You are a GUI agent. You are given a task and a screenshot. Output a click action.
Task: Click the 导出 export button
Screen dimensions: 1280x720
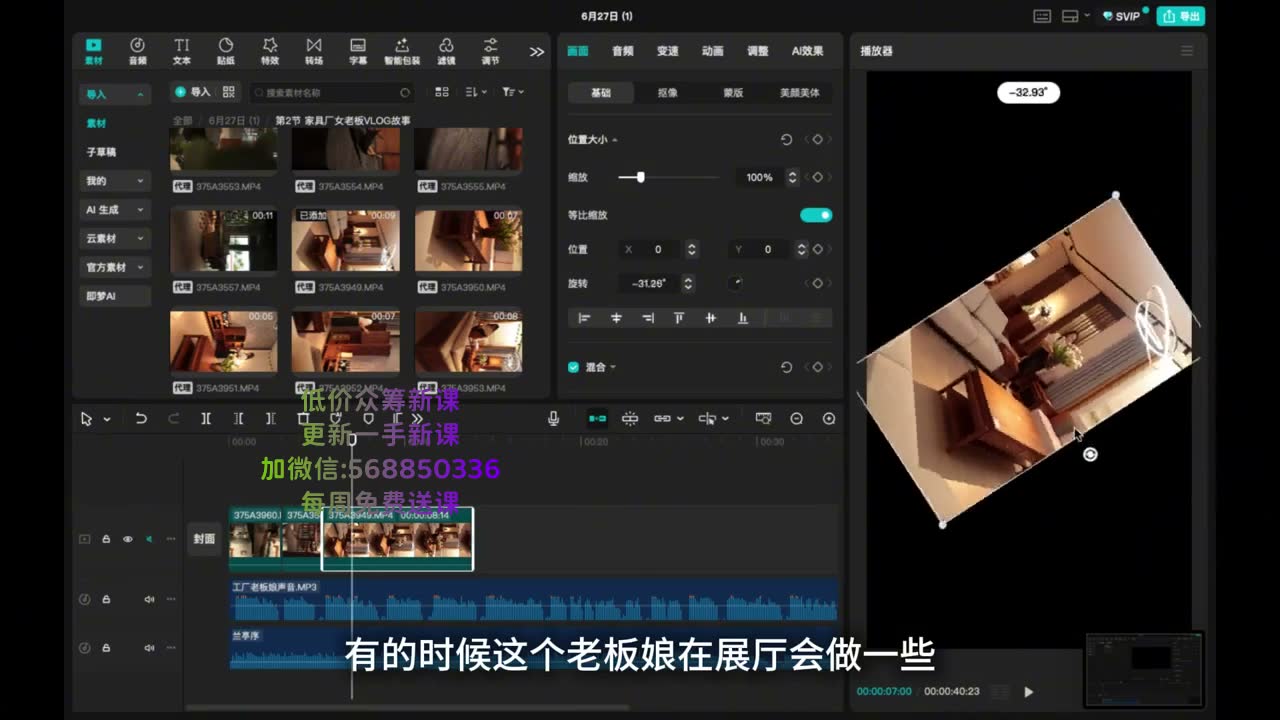(1181, 16)
